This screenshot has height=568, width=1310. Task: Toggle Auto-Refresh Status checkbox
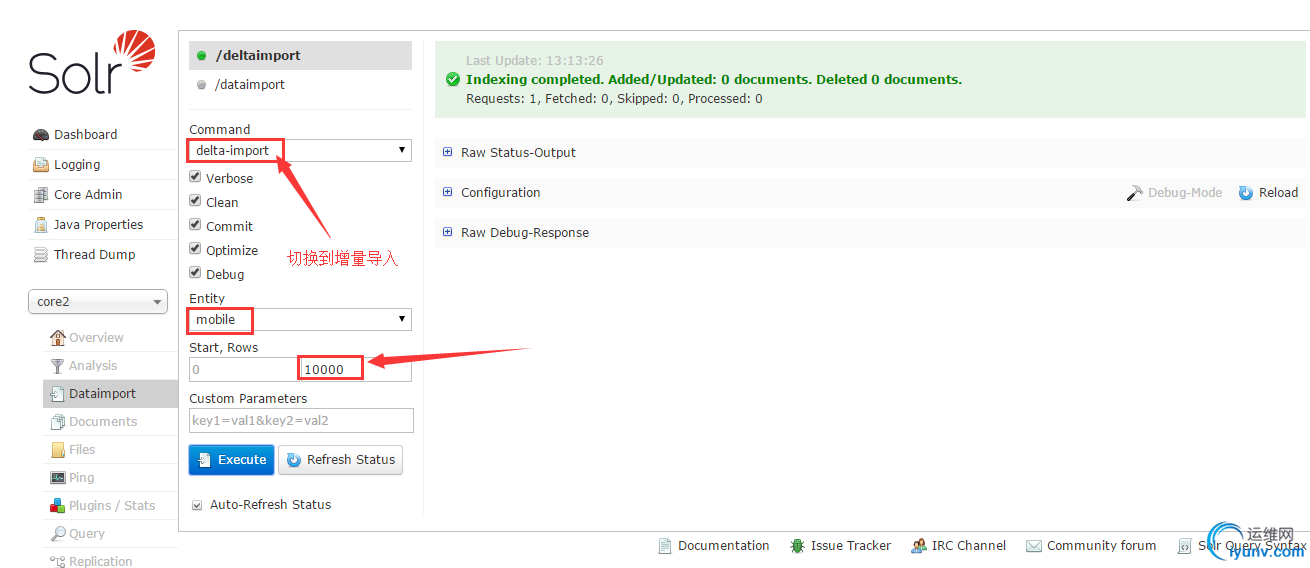pos(197,505)
